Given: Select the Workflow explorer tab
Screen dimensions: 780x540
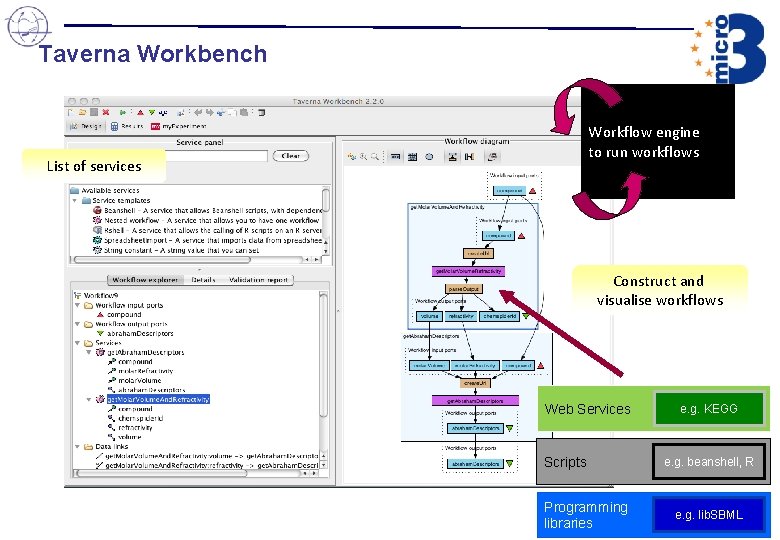Looking at the screenshot, I should (145, 280).
